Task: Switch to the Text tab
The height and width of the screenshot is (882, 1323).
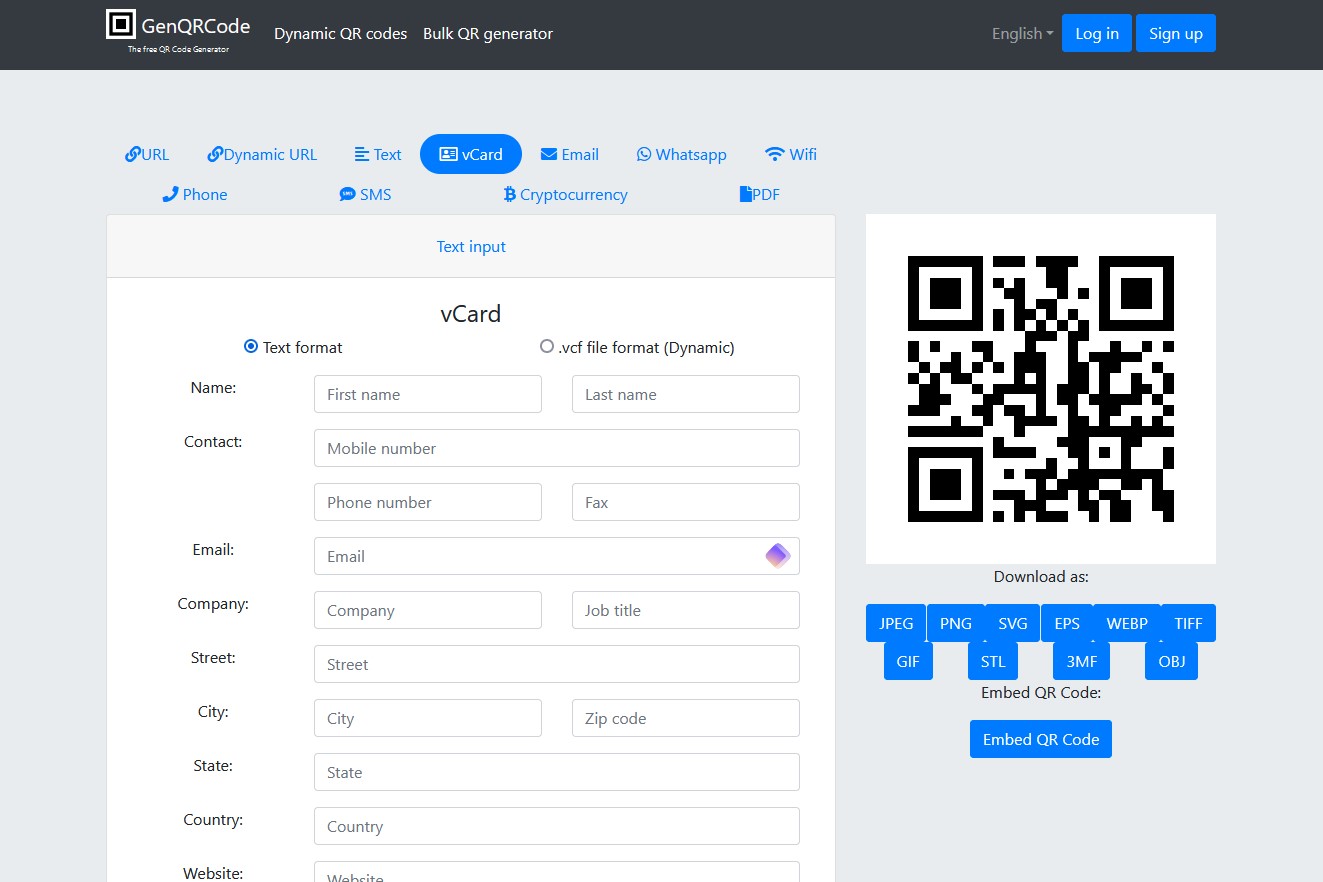Action: [x=378, y=154]
